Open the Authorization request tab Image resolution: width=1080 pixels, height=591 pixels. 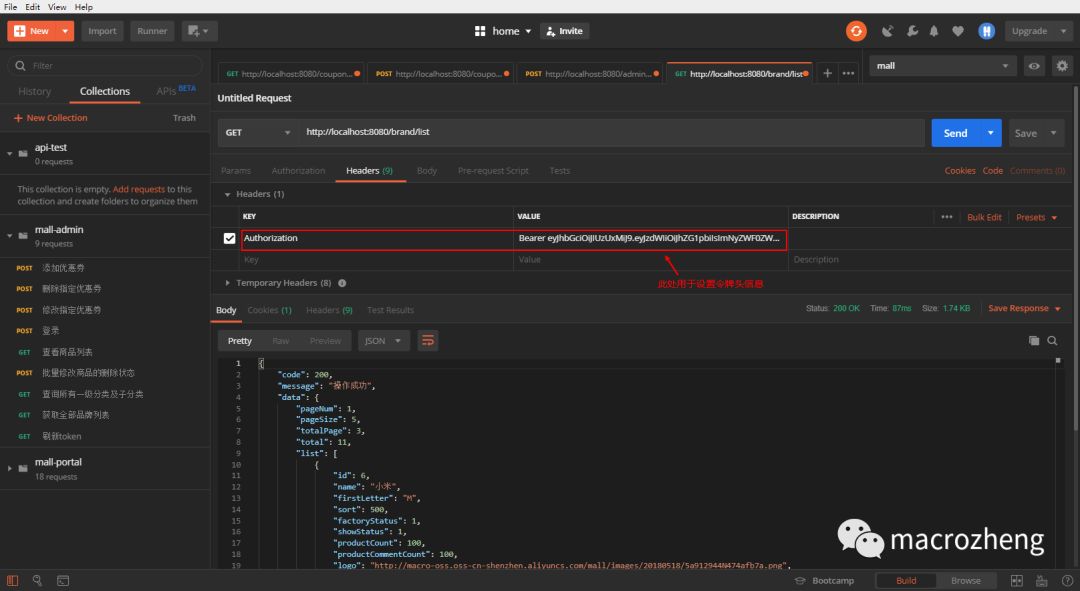[298, 171]
